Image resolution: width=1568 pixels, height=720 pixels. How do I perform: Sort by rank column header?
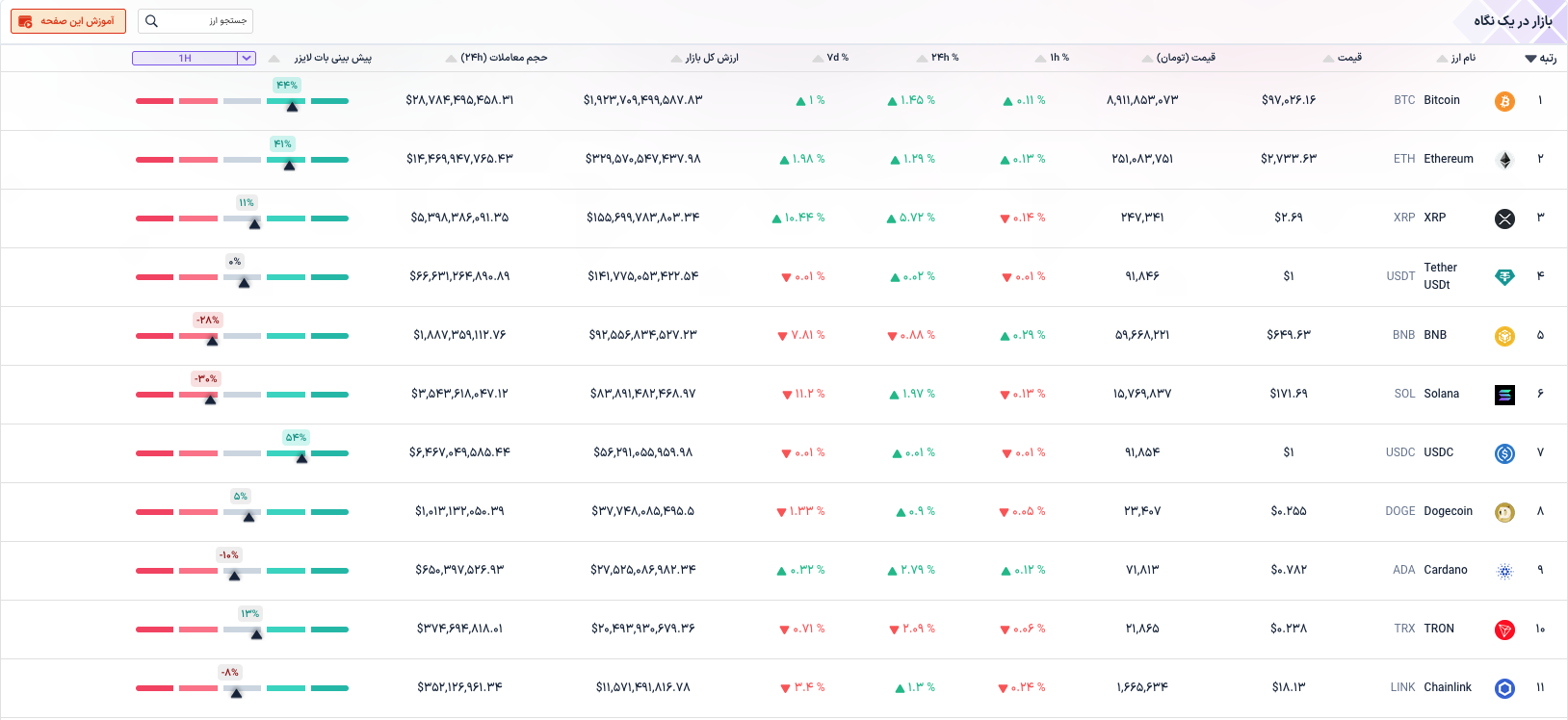click(x=1541, y=58)
